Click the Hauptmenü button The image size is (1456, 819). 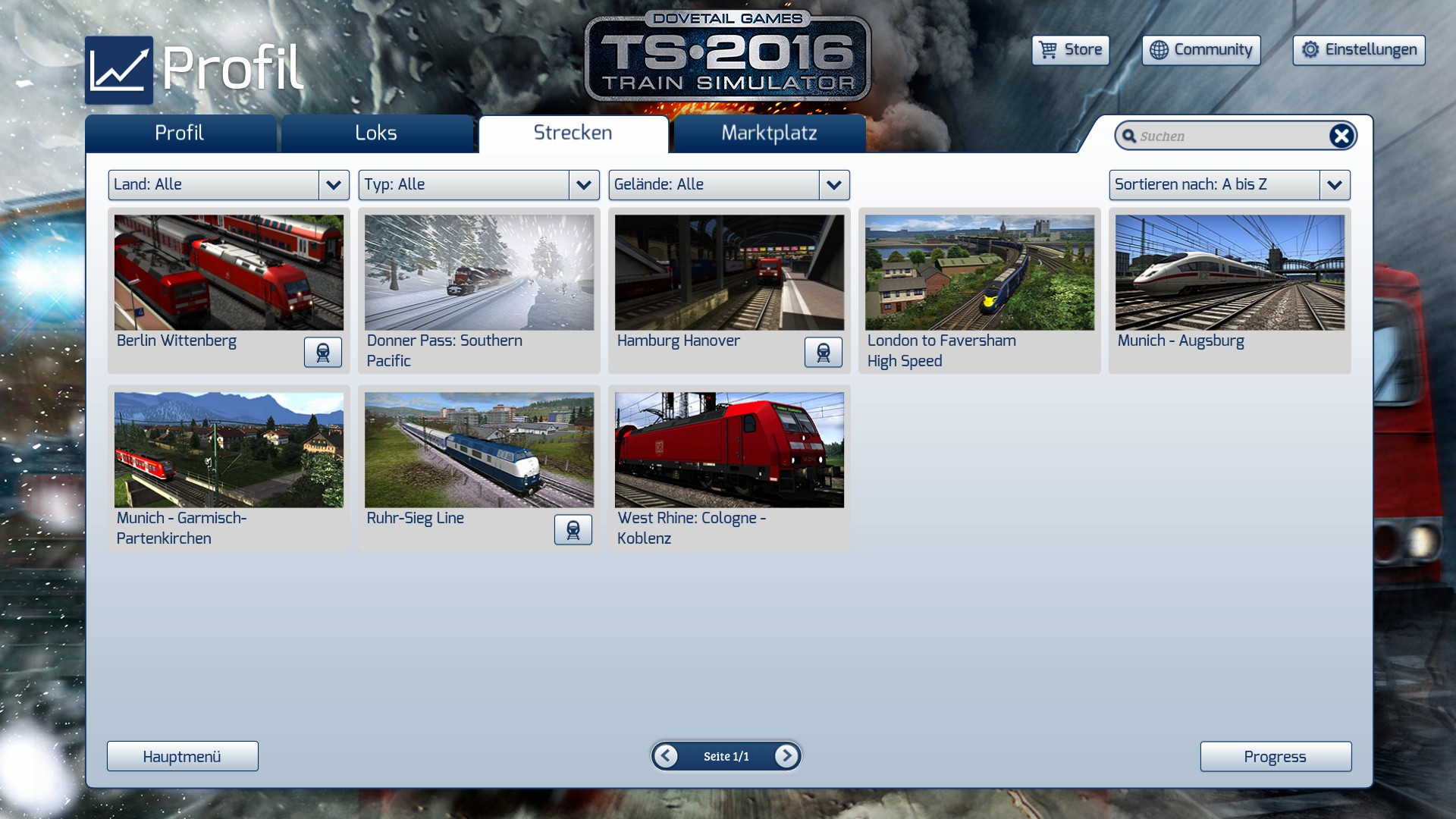click(182, 757)
